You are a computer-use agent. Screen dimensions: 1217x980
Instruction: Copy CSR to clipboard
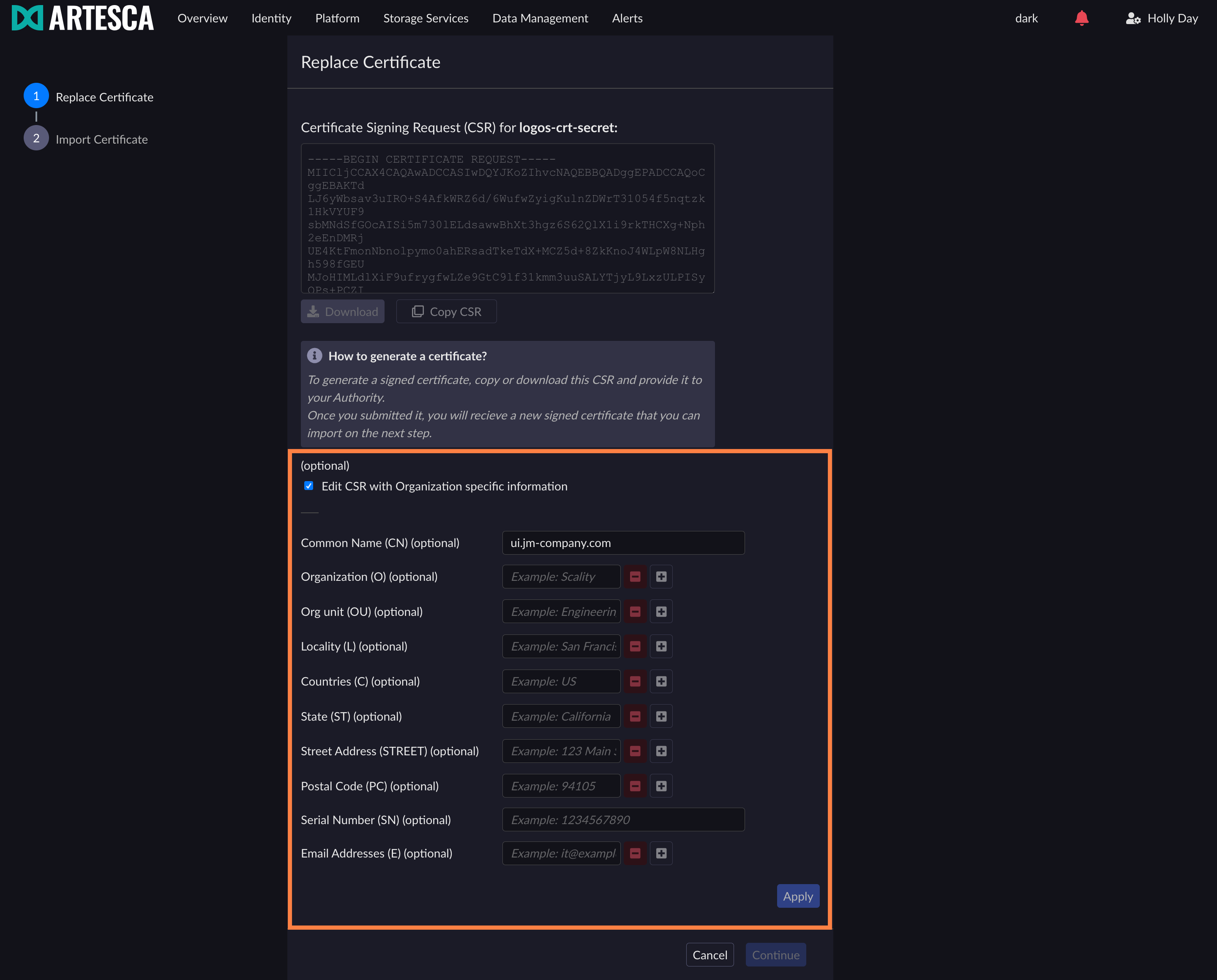(446, 312)
